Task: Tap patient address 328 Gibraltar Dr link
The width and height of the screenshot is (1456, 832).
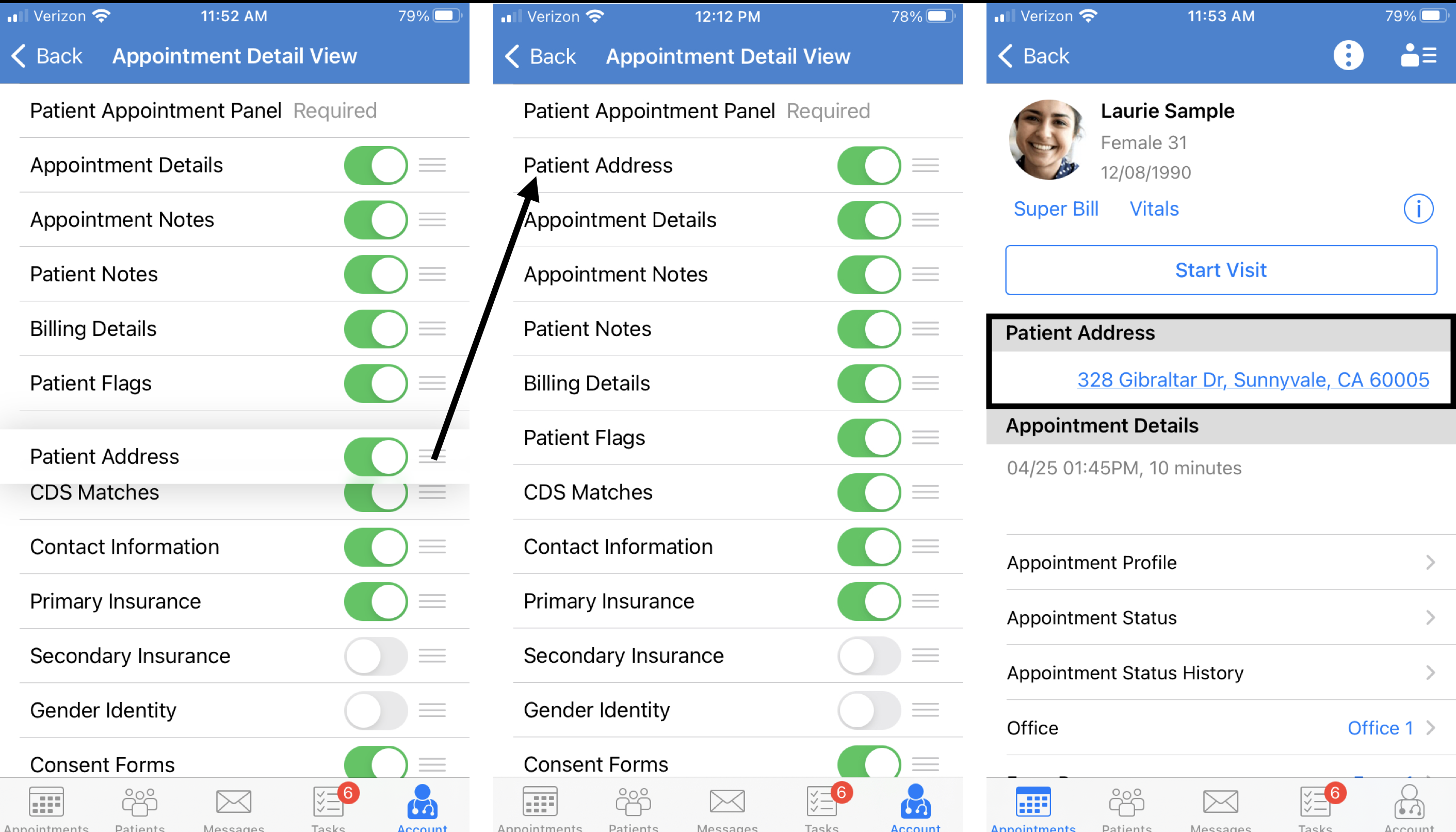Action: [1254, 378]
